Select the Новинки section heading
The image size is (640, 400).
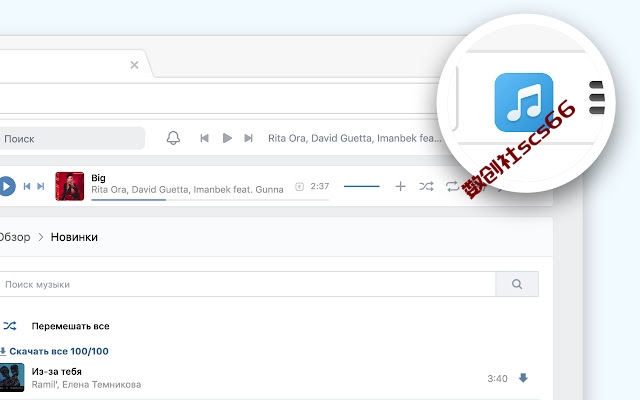click(x=74, y=237)
